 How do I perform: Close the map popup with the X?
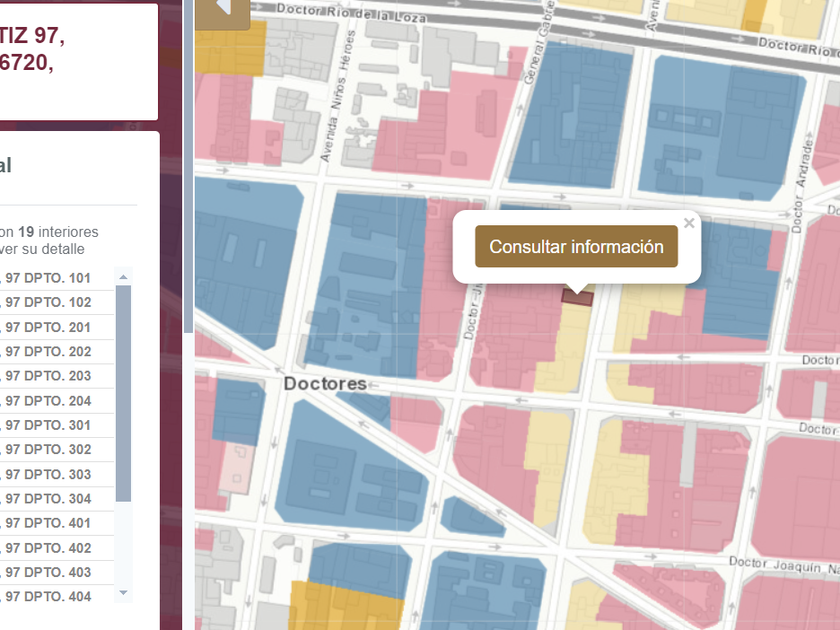(x=689, y=223)
